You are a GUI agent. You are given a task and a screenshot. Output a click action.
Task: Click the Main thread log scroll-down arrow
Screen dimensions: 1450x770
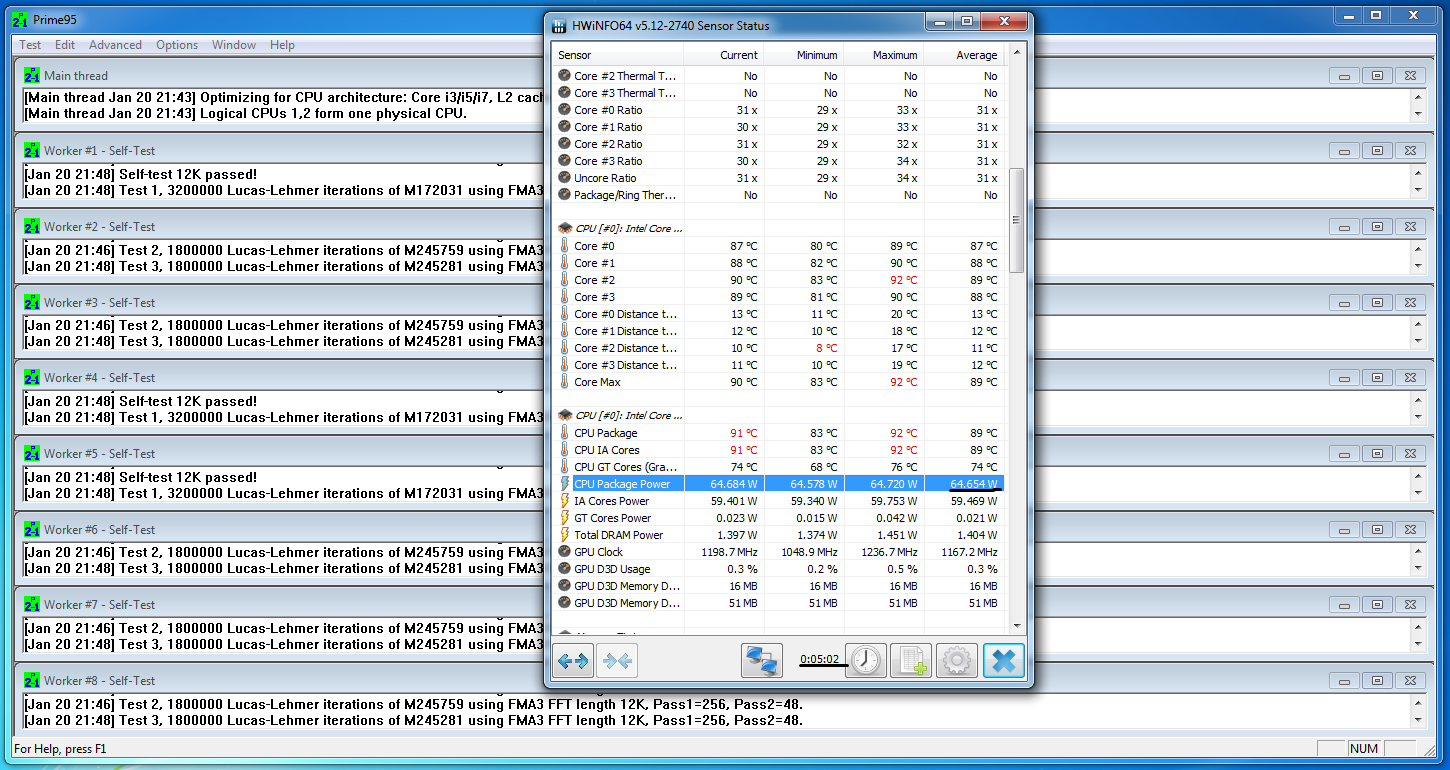point(1416,114)
